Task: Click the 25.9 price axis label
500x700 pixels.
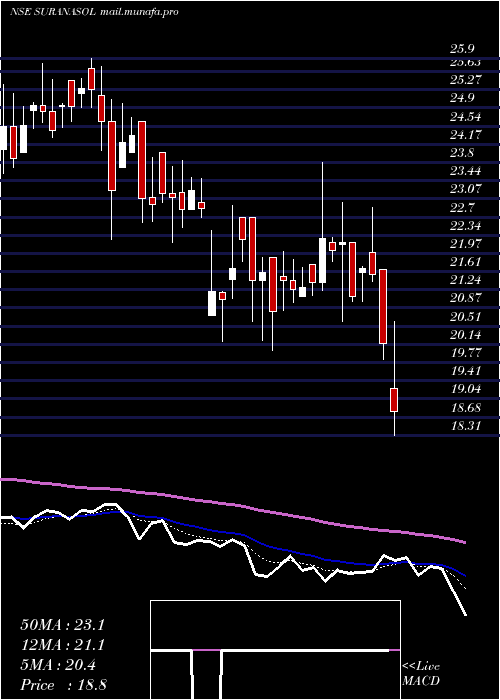Action: (x=462, y=49)
